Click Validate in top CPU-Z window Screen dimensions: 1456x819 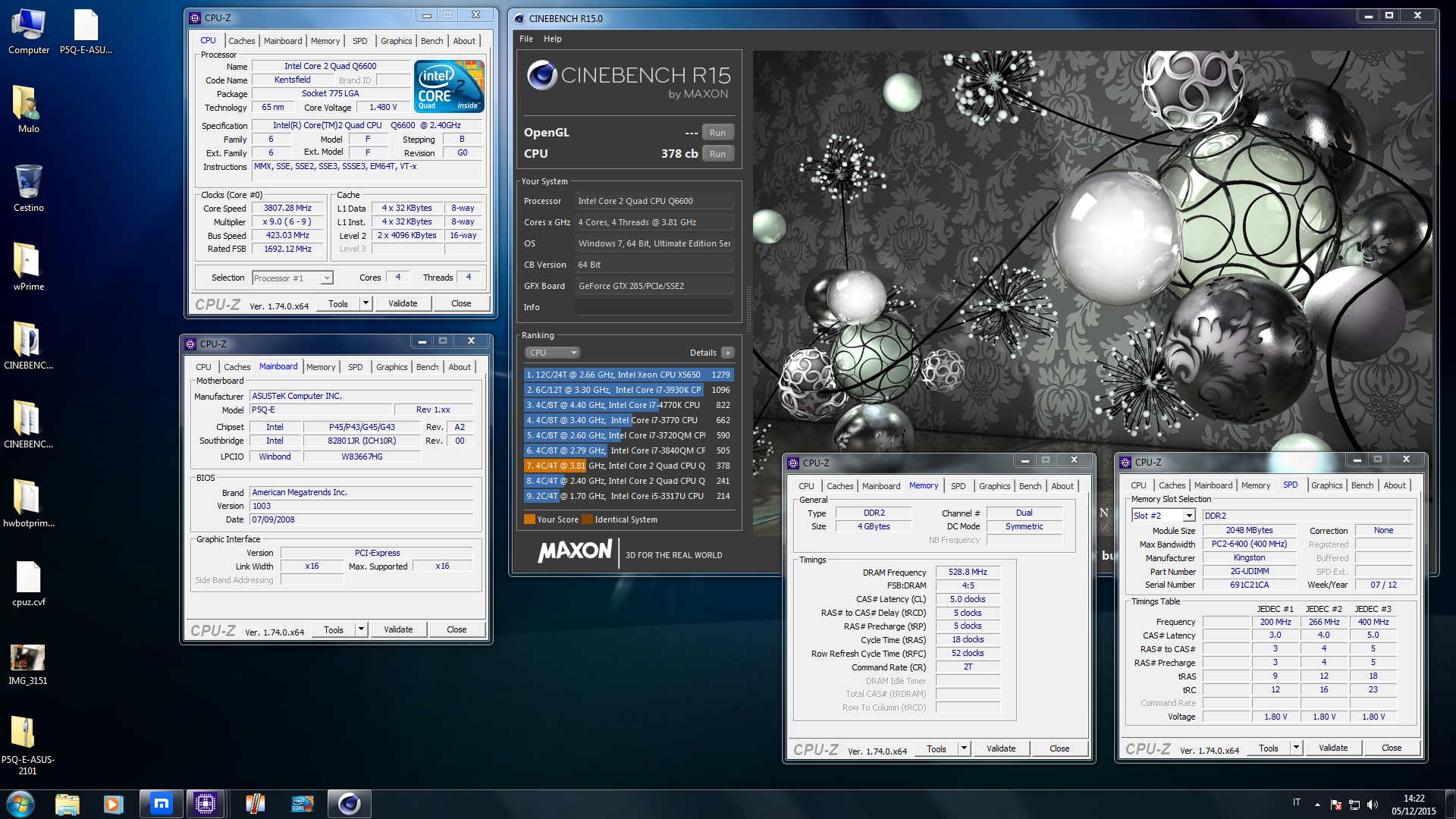403,303
